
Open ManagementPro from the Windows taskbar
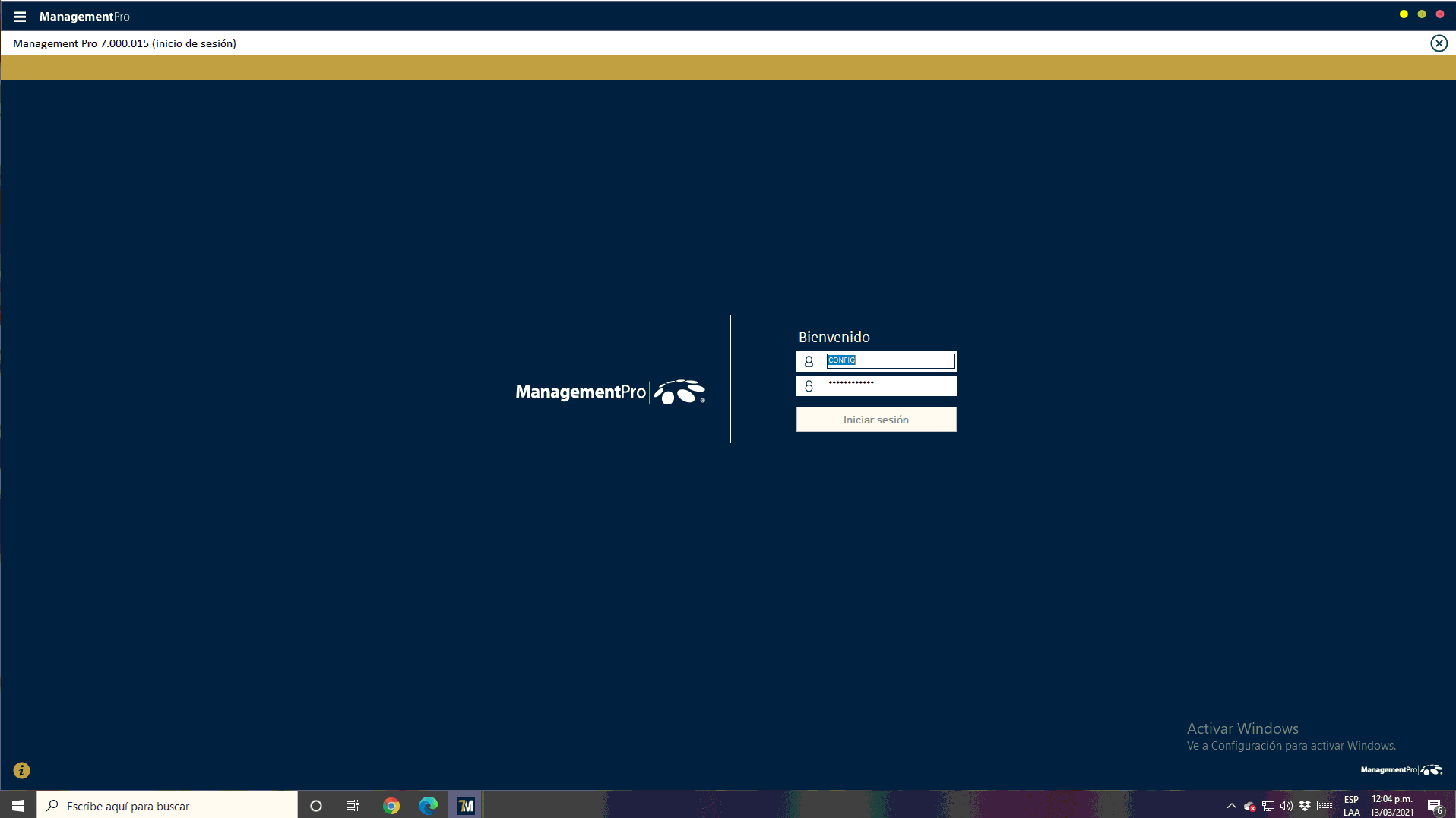pyautogui.click(x=465, y=805)
